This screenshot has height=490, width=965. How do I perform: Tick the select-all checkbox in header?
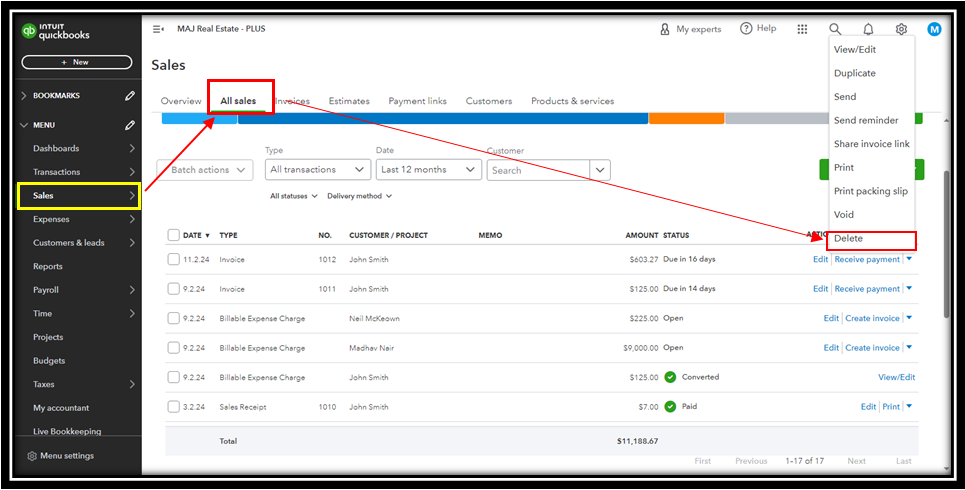174,235
